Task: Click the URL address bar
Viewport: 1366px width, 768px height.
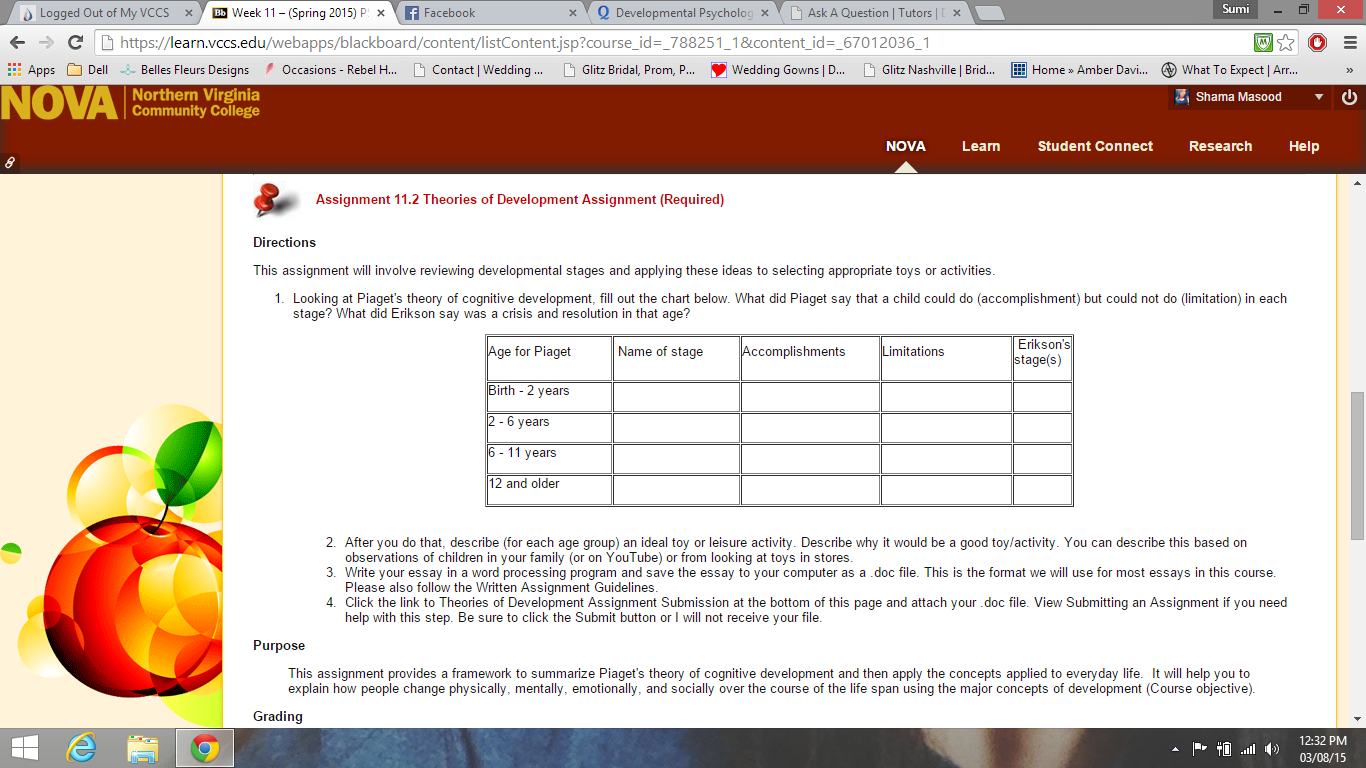Action: pyautogui.click(x=680, y=43)
